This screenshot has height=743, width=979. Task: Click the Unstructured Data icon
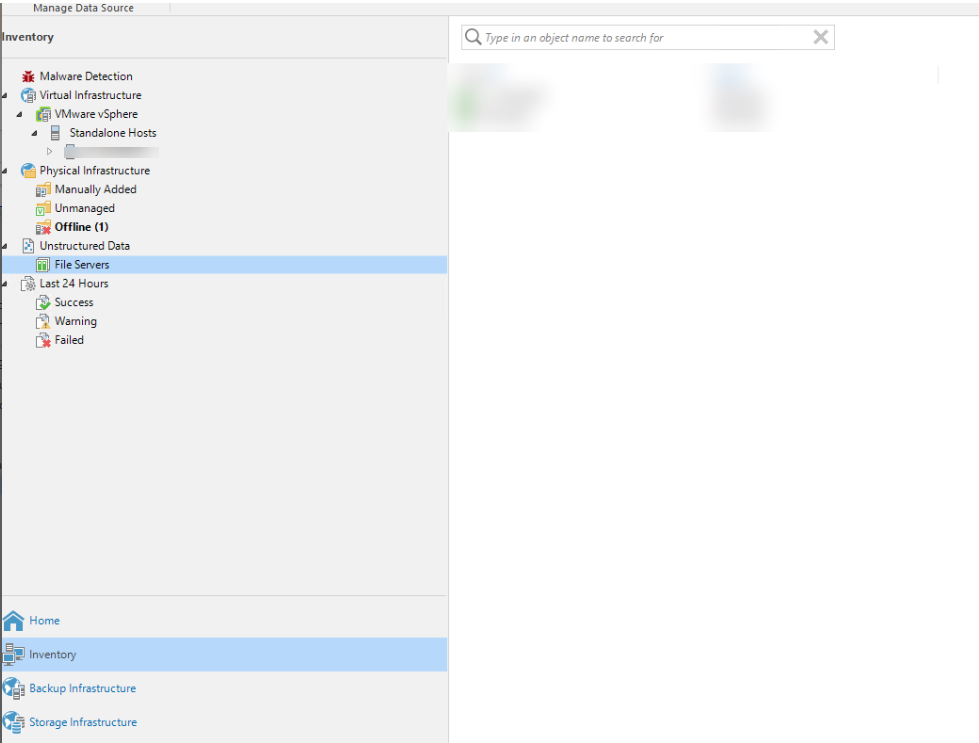click(x=28, y=246)
